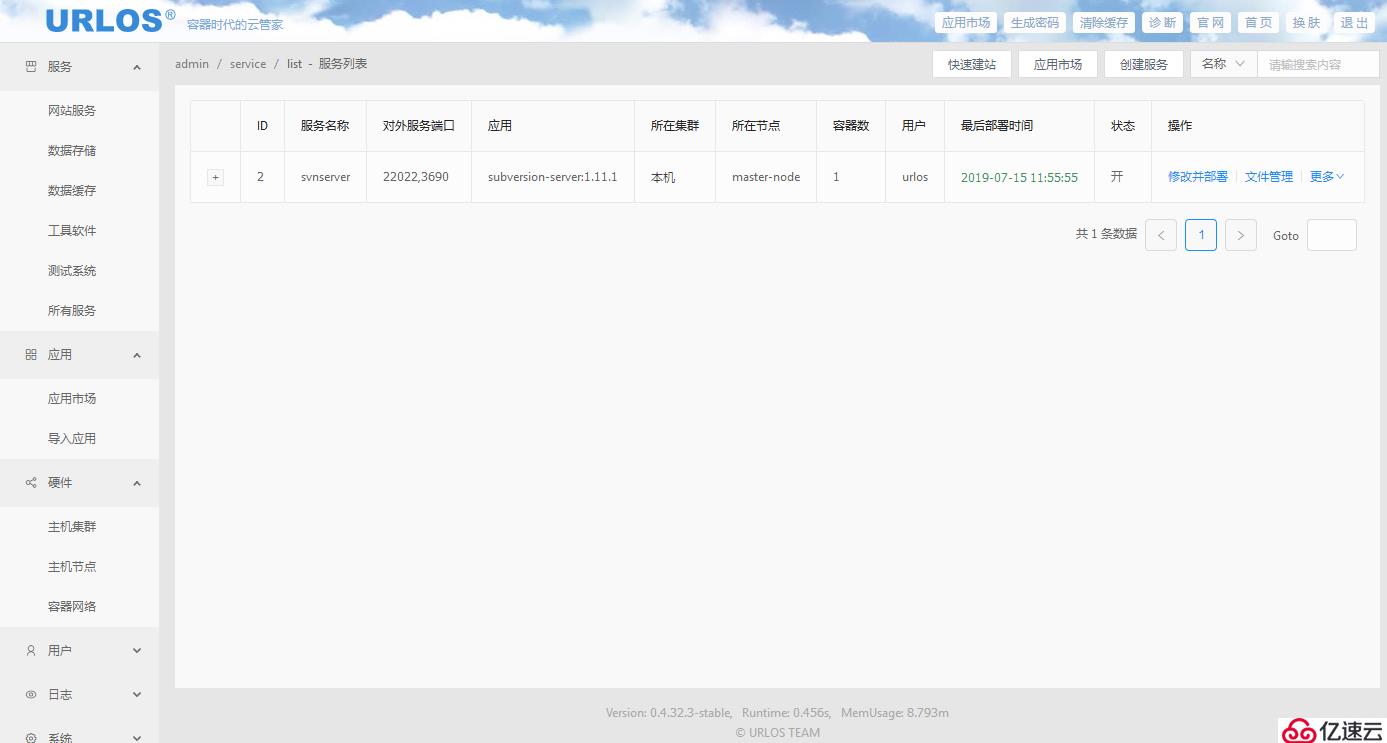
Task: Open 应用市场 in the sidebar
Action: tap(72, 399)
